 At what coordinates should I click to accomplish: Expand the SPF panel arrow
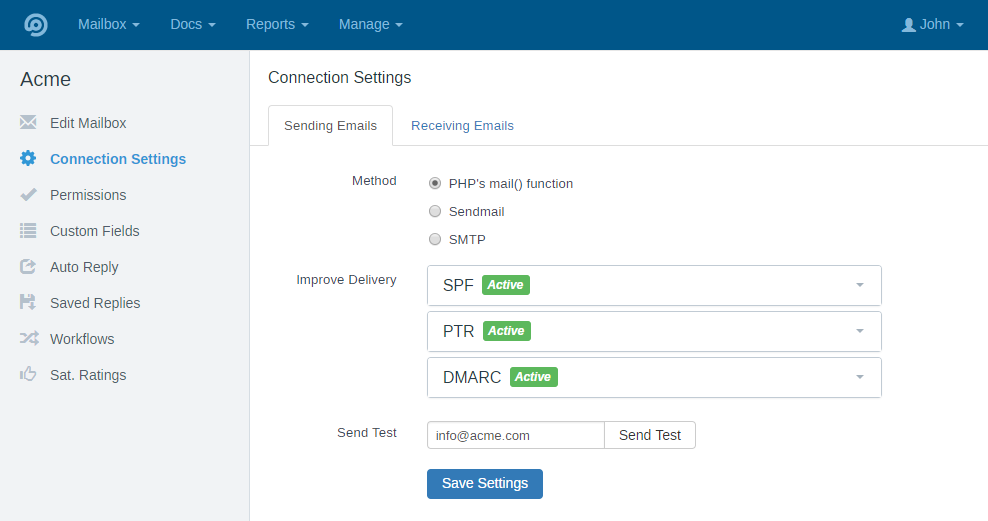859,285
